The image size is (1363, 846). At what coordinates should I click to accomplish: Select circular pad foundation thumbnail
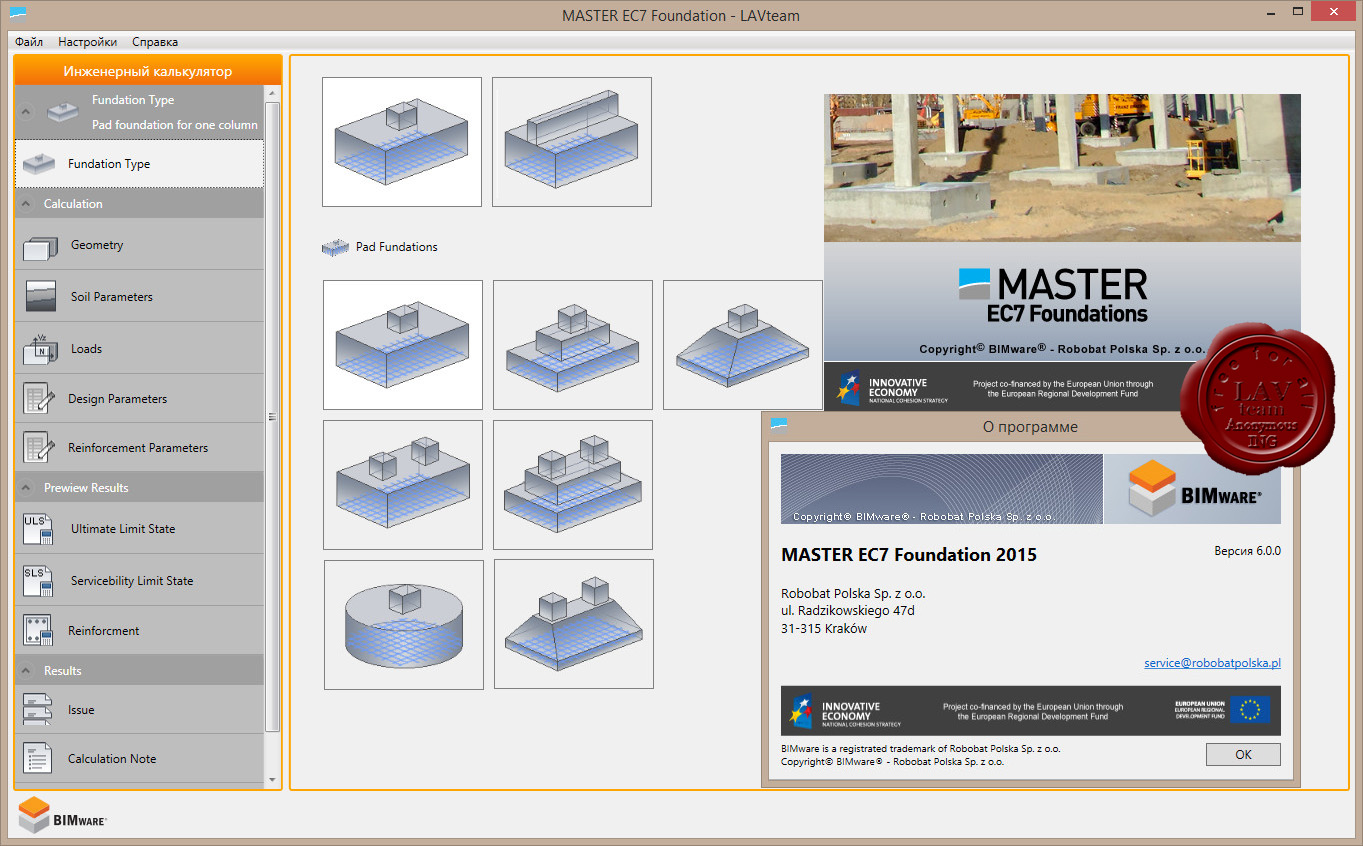click(x=404, y=625)
